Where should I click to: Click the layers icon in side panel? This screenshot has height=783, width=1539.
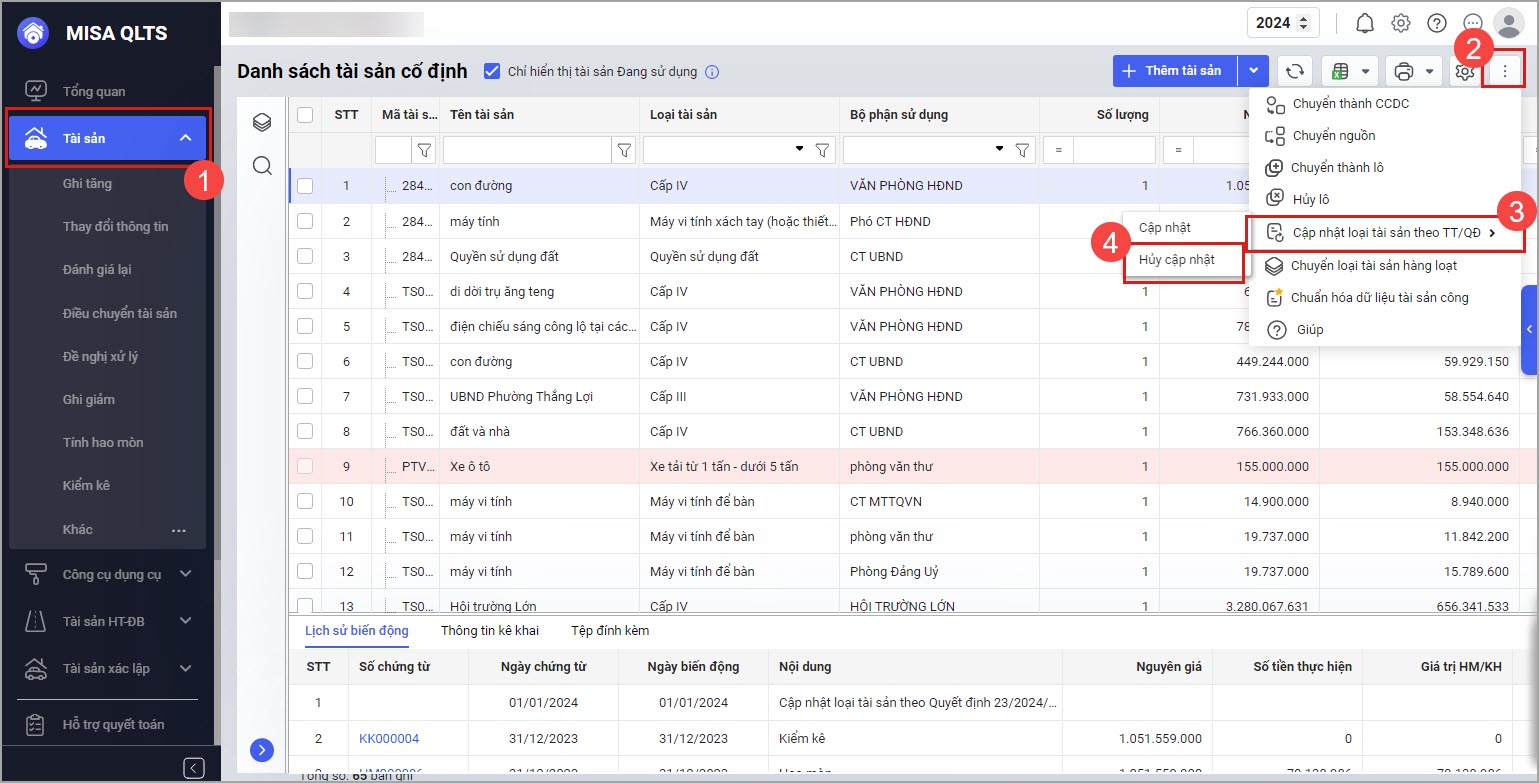(x=262, y=122)
